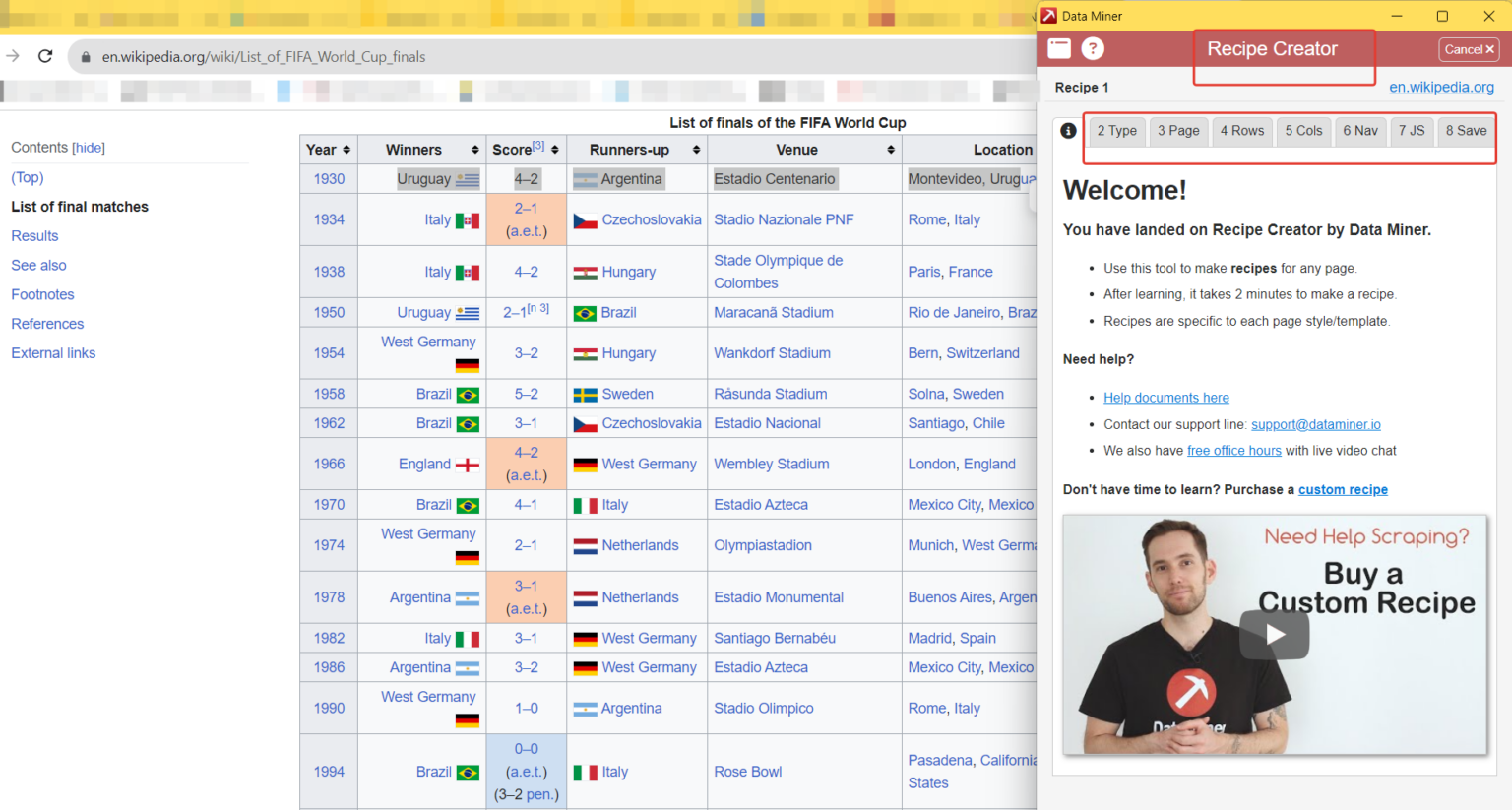Click the Buy a Custom Recipe video thumbnail
Screen dimensions: 1512x810
1275,635
